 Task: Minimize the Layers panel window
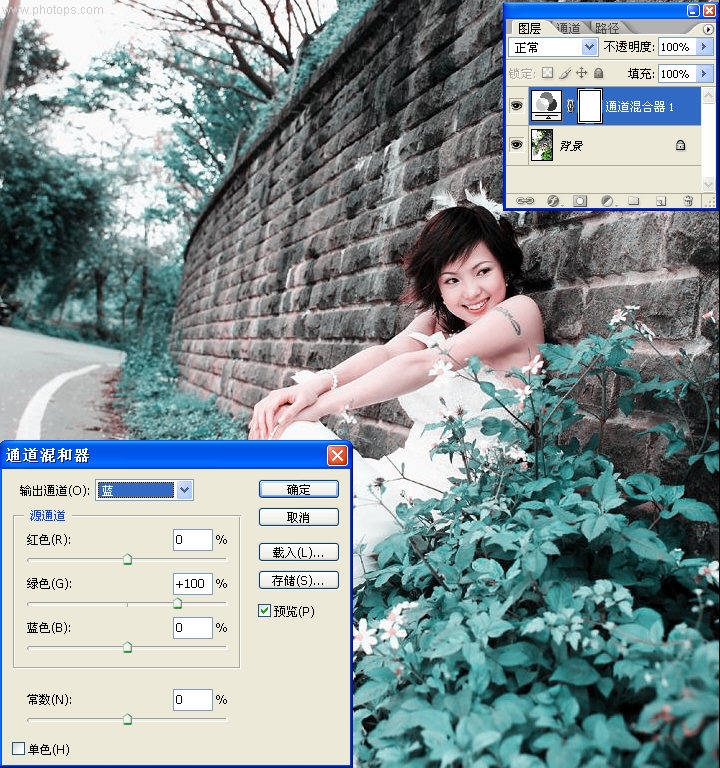click(693, 10)
